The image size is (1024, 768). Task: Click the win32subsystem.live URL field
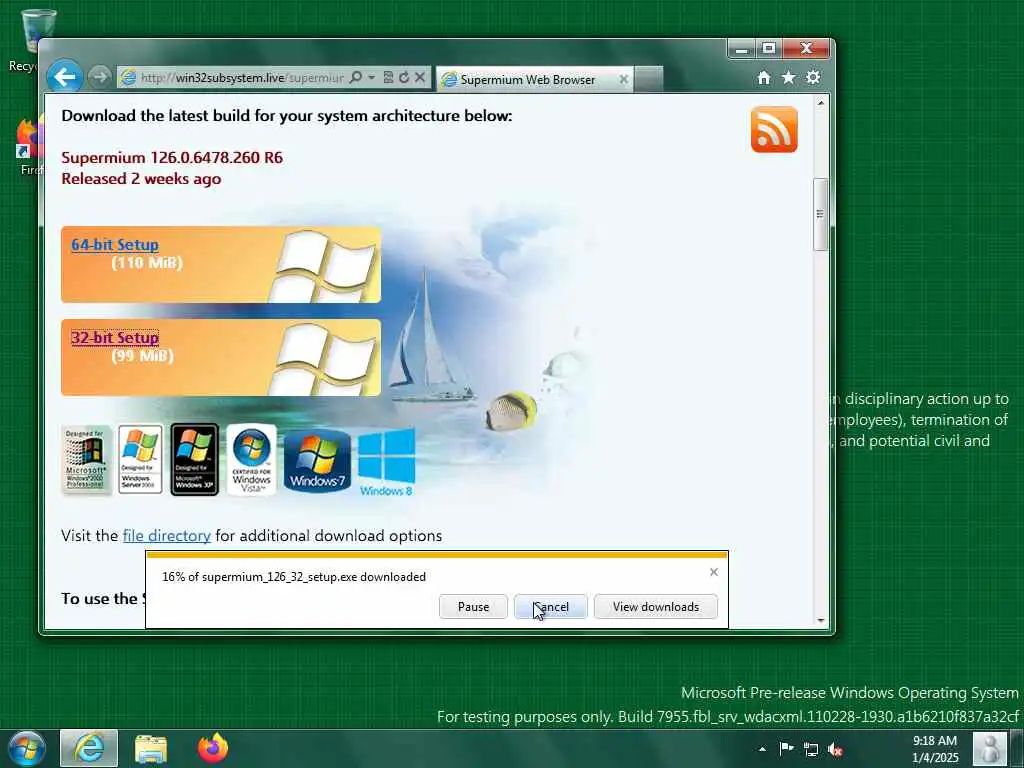[x=242, y=78]
